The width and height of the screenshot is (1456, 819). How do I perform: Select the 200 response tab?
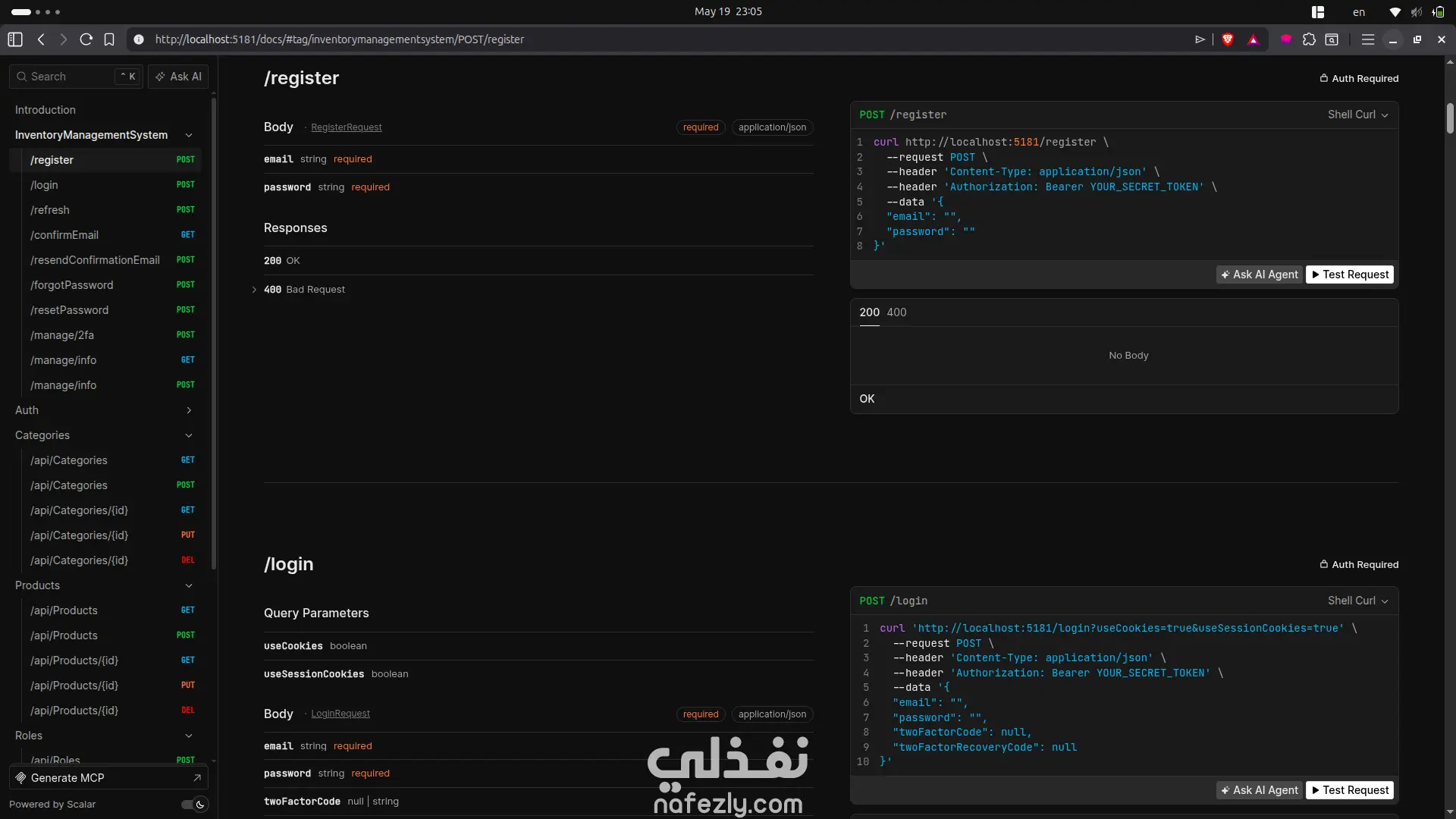pos(869,312)
